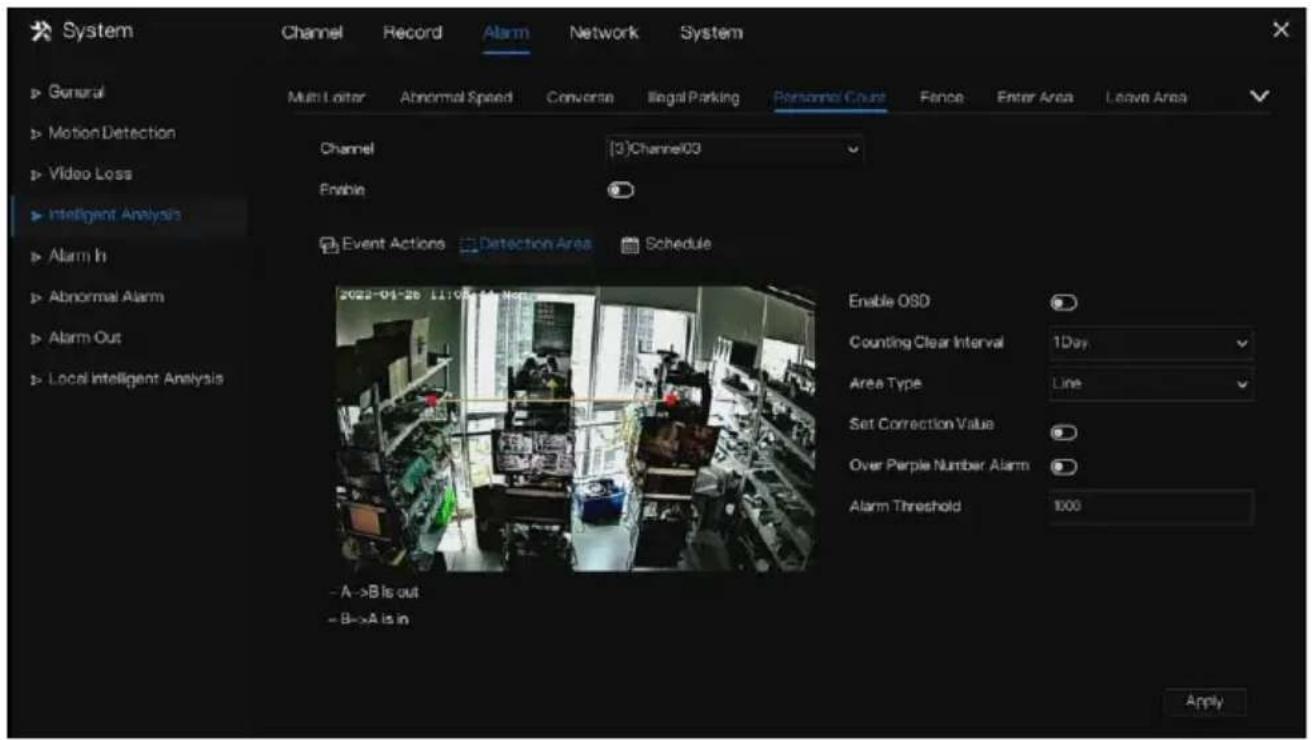Switch to Abnormal Speed tab
The width and height of the screenshot is (1312, 740).
[456, 97]
